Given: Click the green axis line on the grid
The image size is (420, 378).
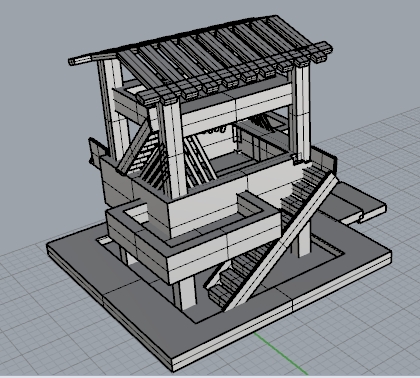Looking at the screenshot, I should 280,353.
